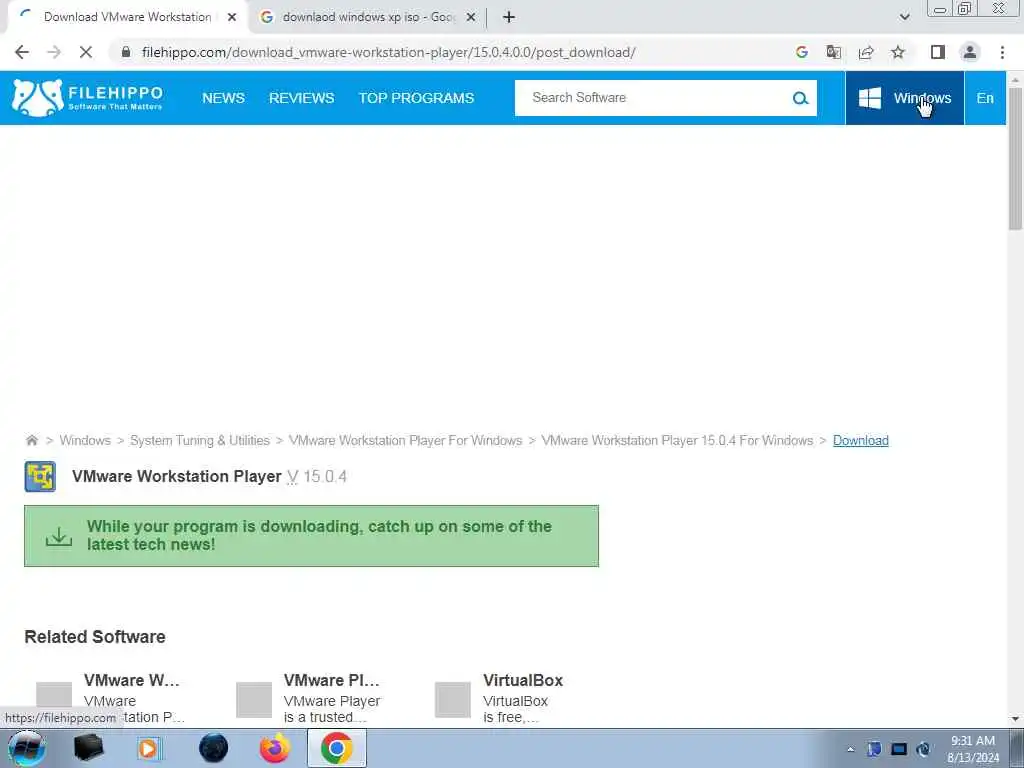This screenshot has width=1024, height=768.
Task: Open the black box taskbar icon
Action: [x=88, y=748]
